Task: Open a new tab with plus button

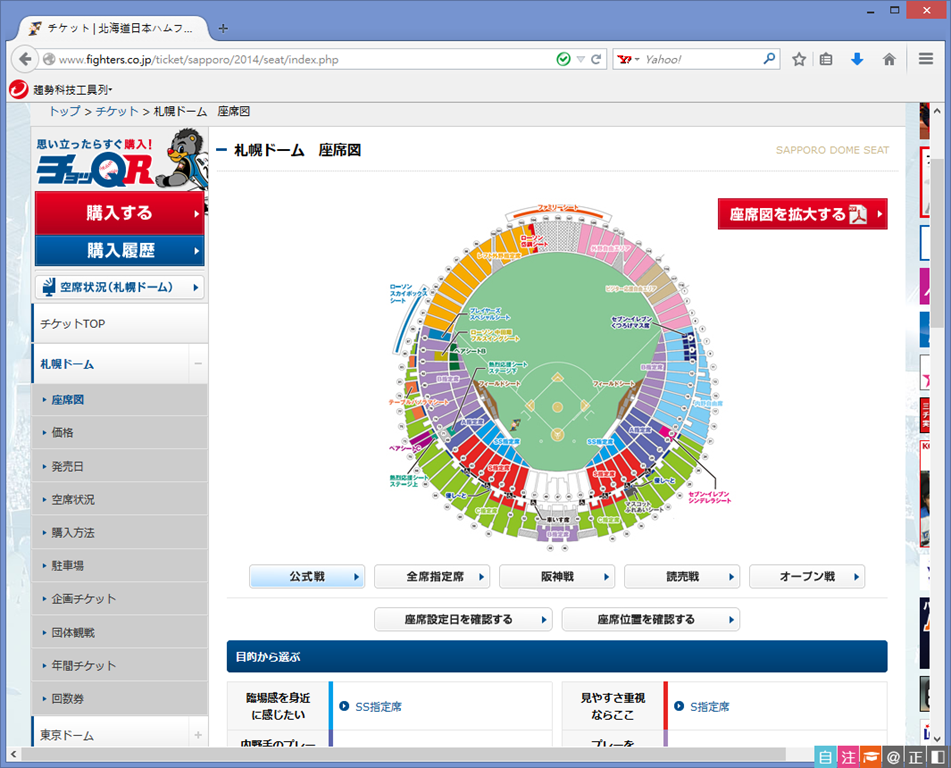Action: pyautogui.click(x=223, y=29)
